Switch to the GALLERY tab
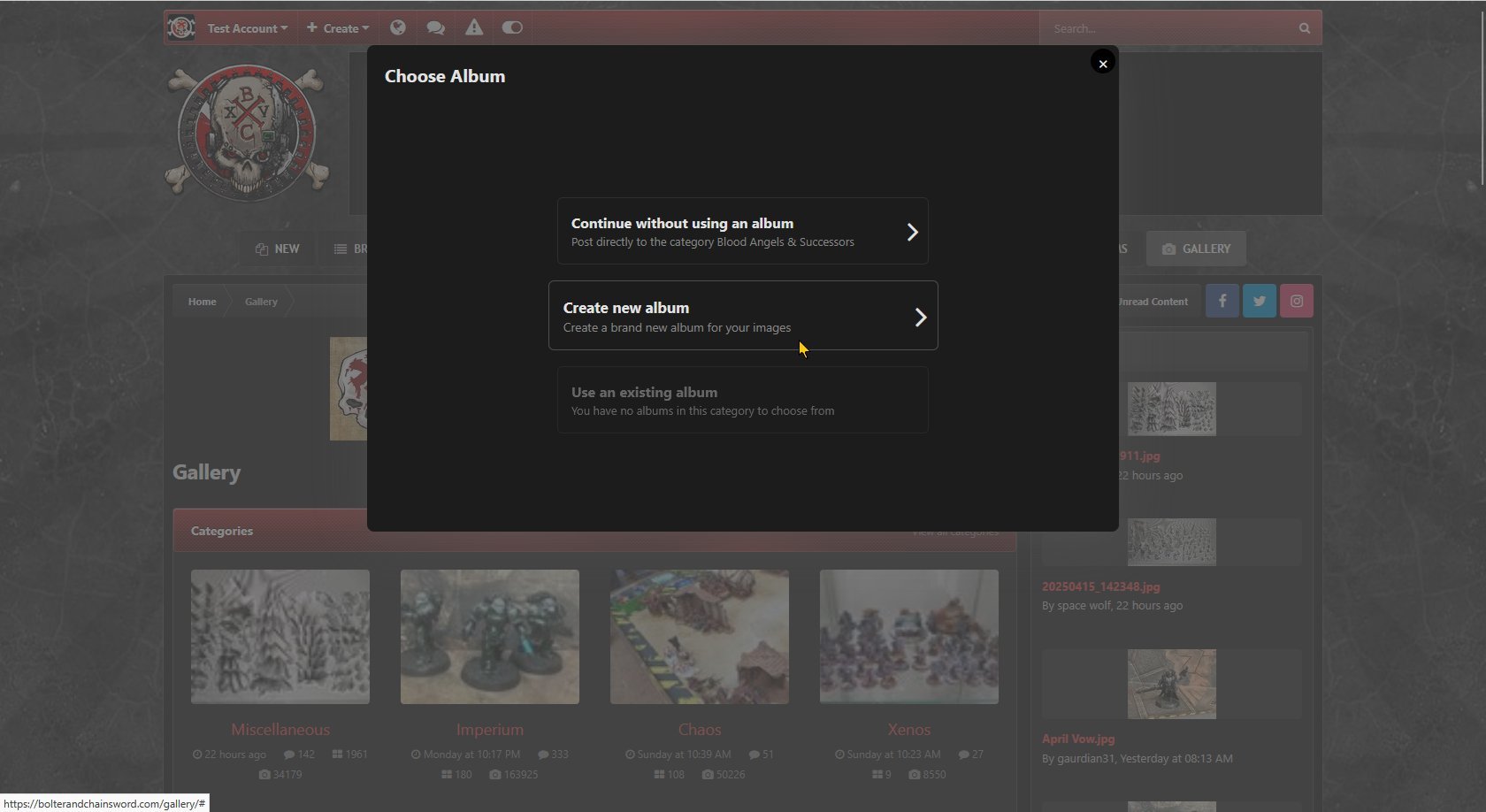This screenshot has width=1486, height=812. pos(1196,249)
